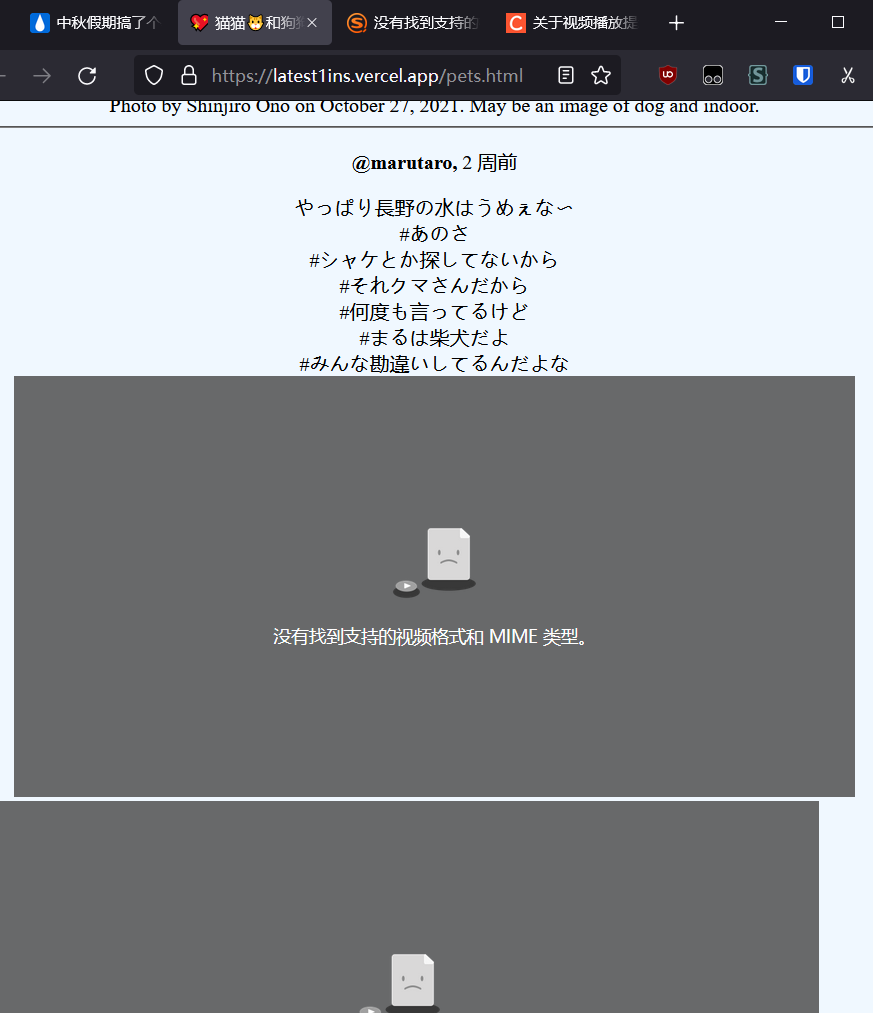Maximize the browser window
This screenshot has width=873, height=1013.
pyautogui.click(x=838, y=22)
